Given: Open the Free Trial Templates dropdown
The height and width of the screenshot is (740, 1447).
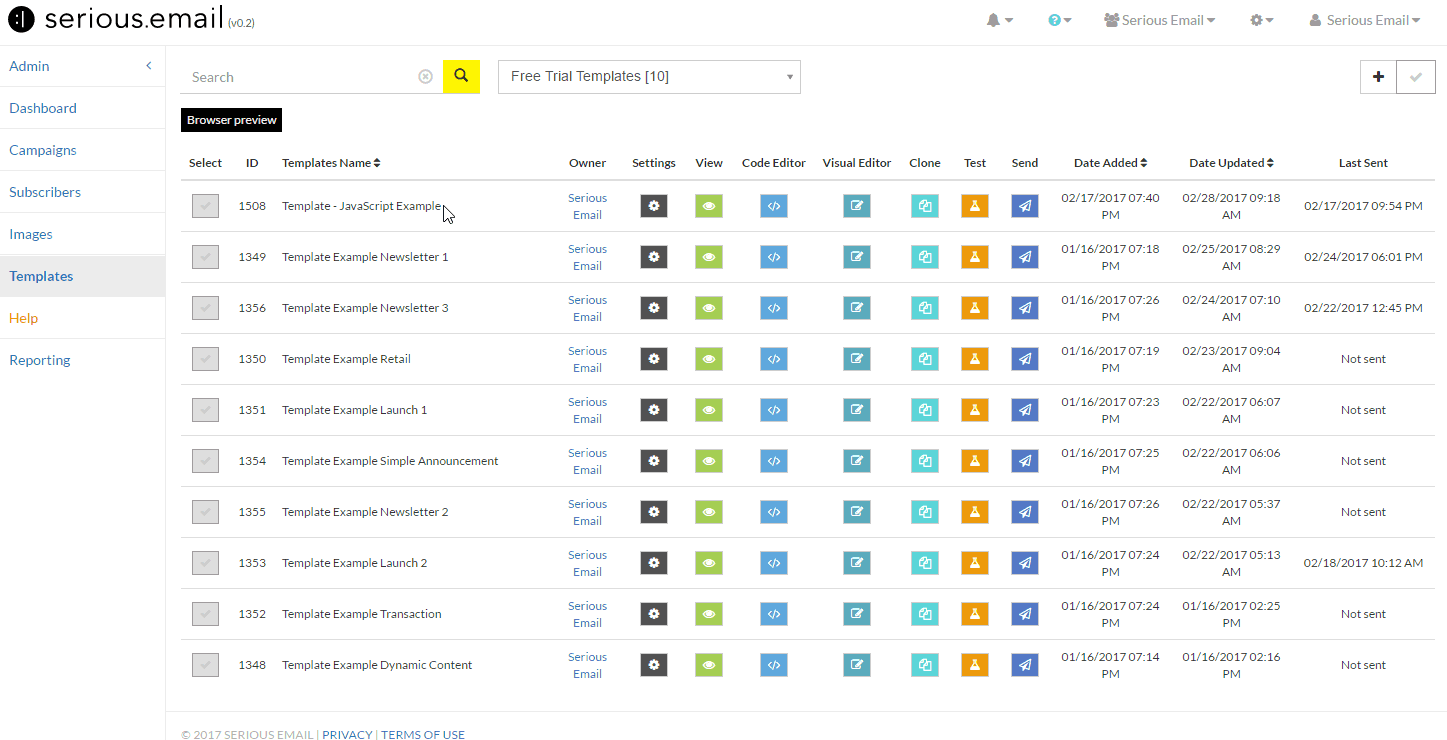Looking at the screenshot, I should pos(649,77).
